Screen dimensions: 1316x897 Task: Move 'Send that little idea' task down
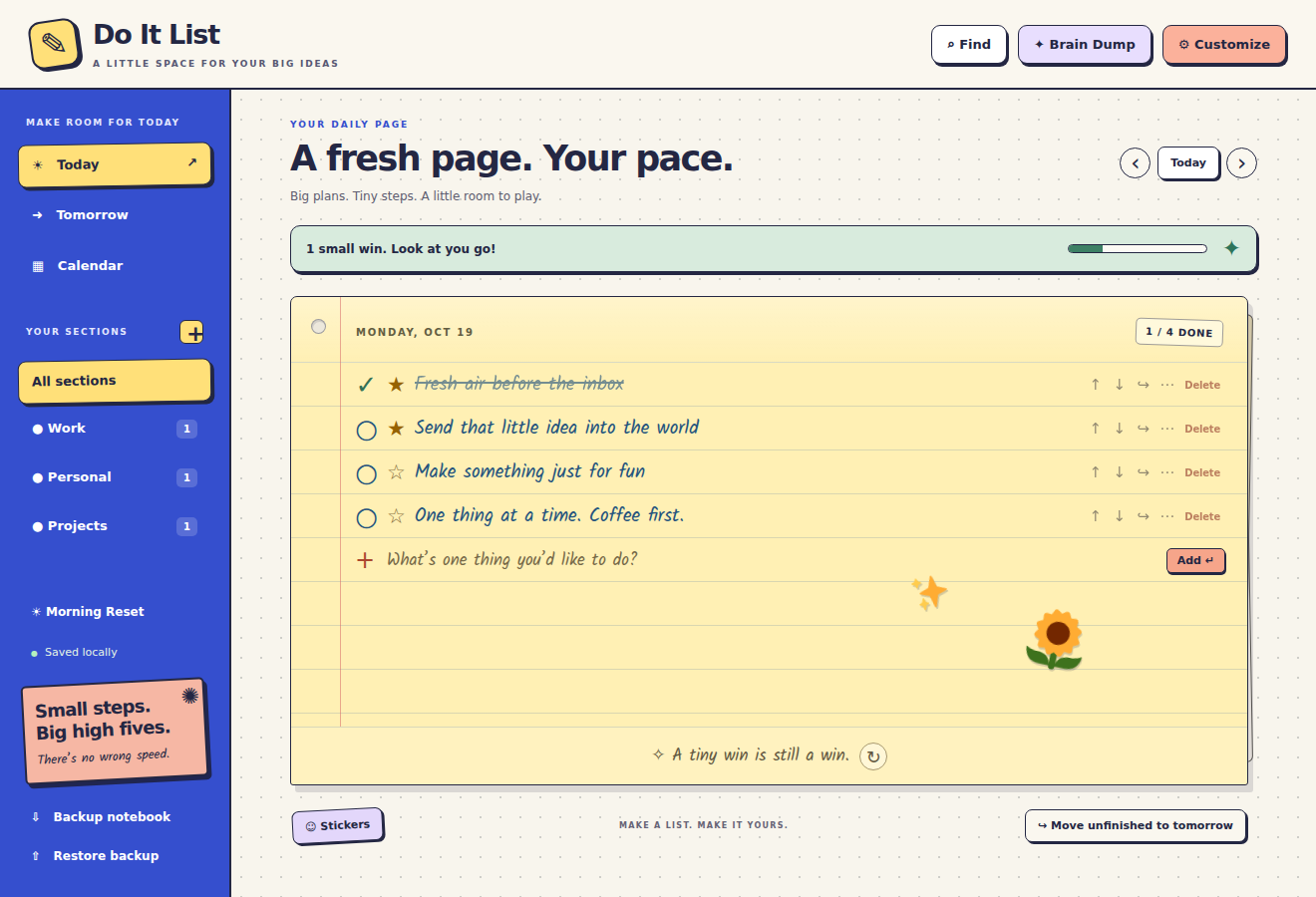pyautogui.click(x=1119, y=429)
